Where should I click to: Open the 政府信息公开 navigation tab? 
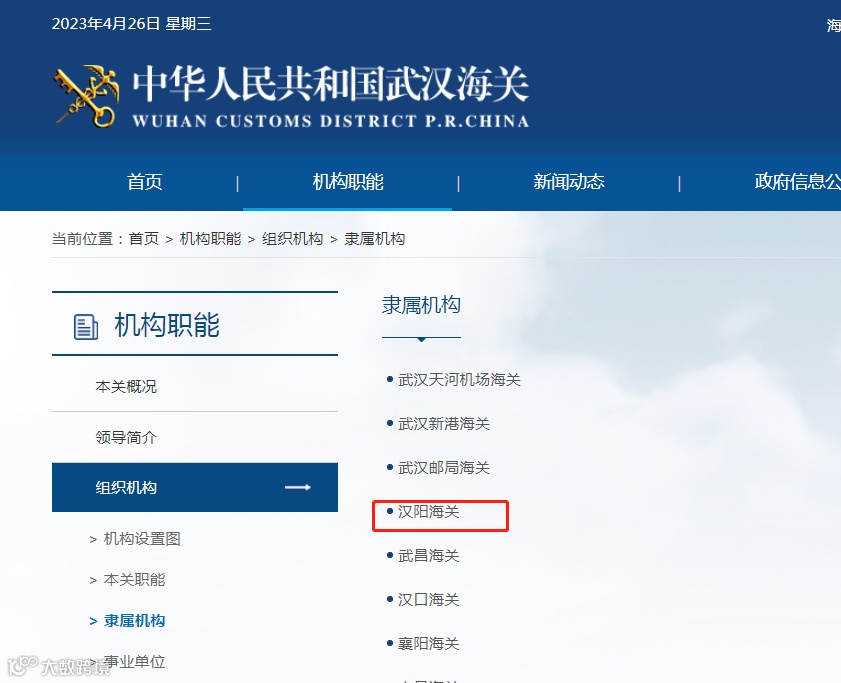797,182
